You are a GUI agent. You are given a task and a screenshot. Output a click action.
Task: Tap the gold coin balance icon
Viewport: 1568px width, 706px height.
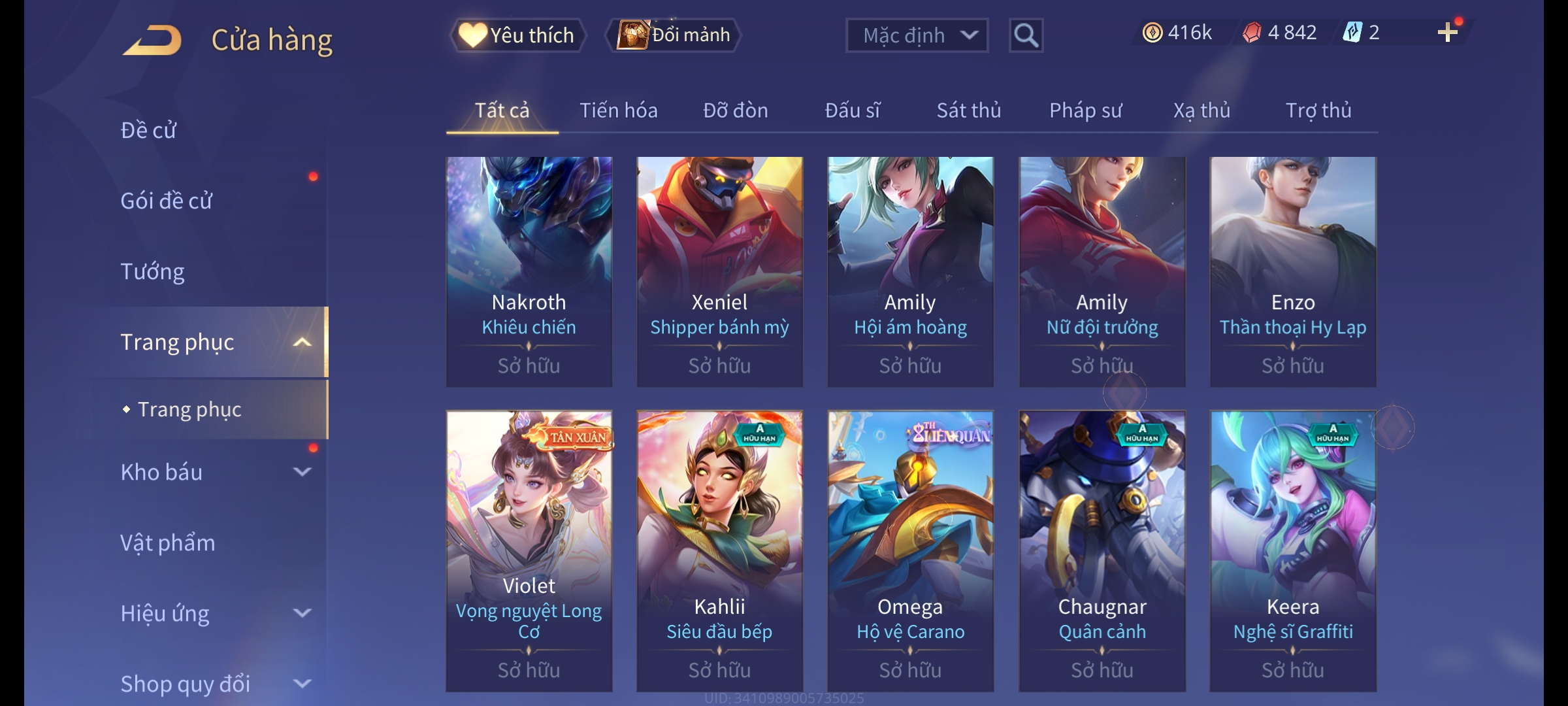(x=1152, y=33)
